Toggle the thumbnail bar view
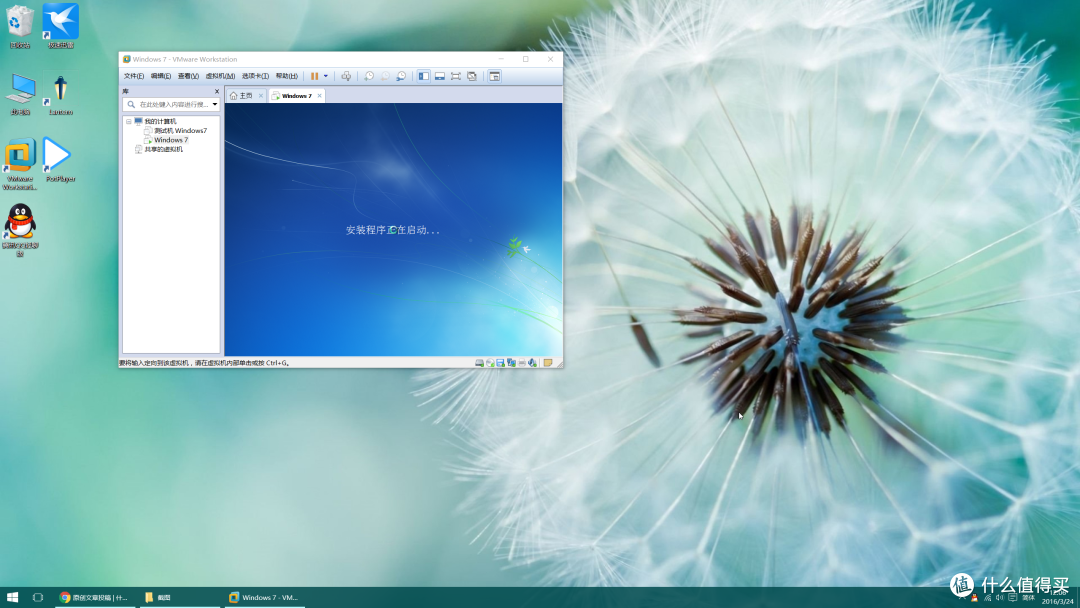 click(x=439, y=76)
